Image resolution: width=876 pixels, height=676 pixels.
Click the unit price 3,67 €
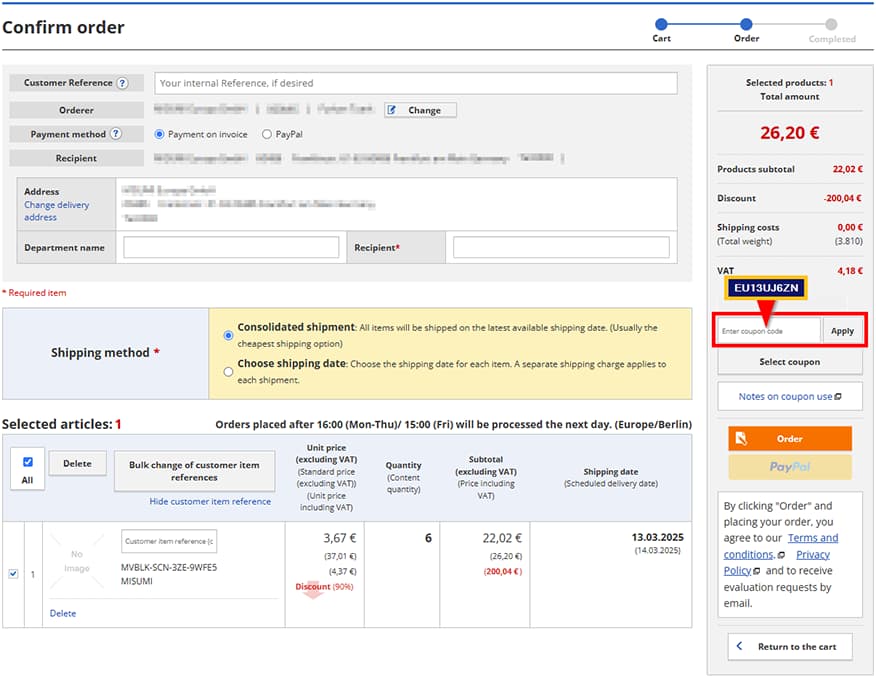pyautogui.click(x=340, y=538)
